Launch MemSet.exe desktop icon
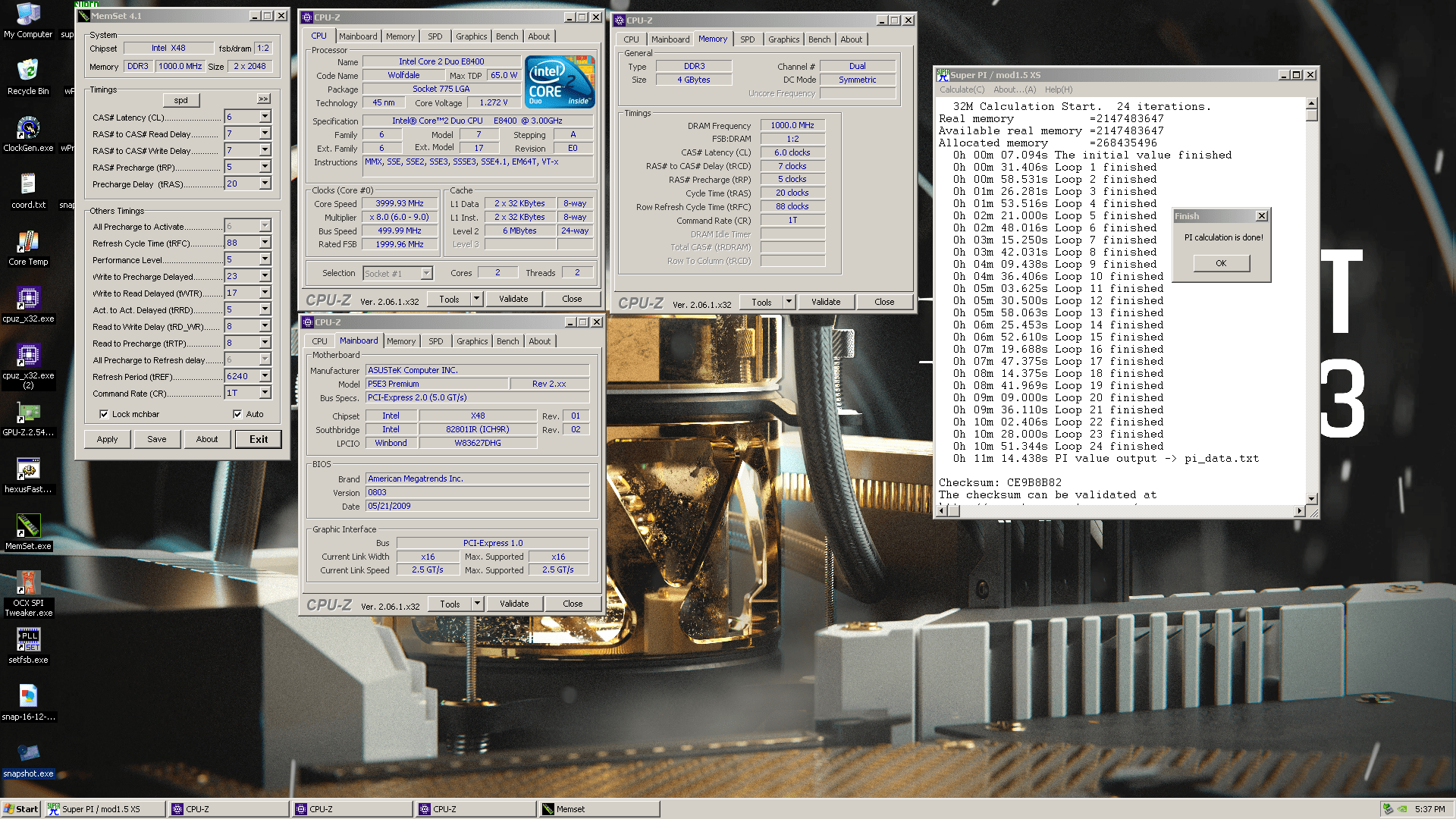This screenshot has height=819, width=1456. [28, 532]
